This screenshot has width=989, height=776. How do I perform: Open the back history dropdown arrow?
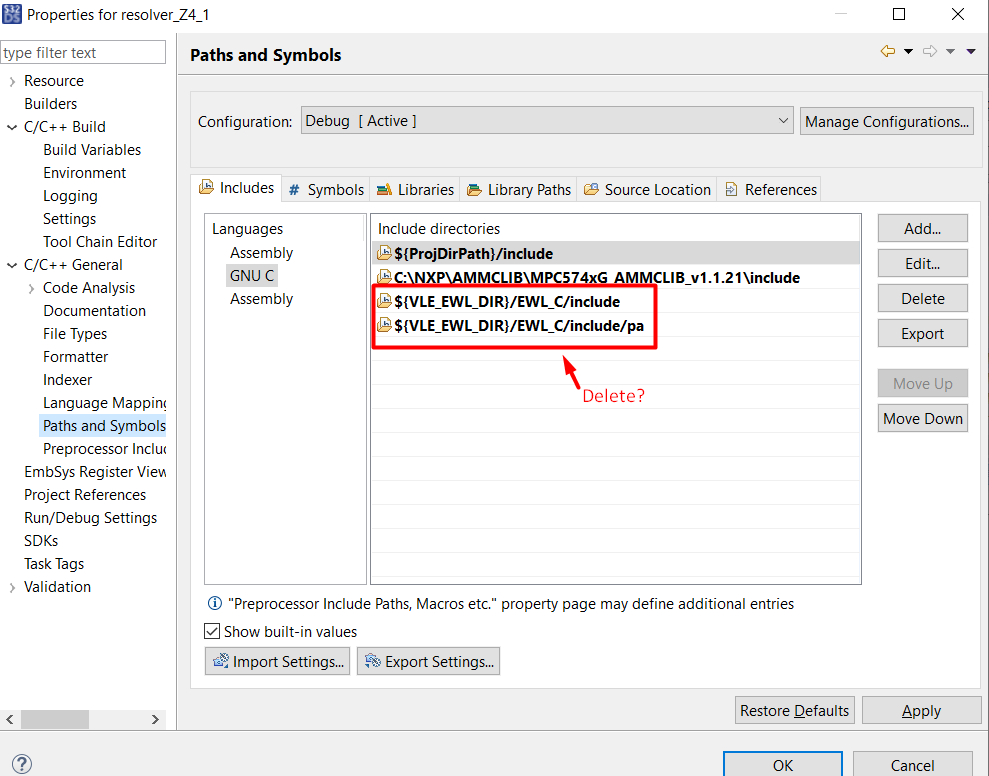(x=908, y=52)
